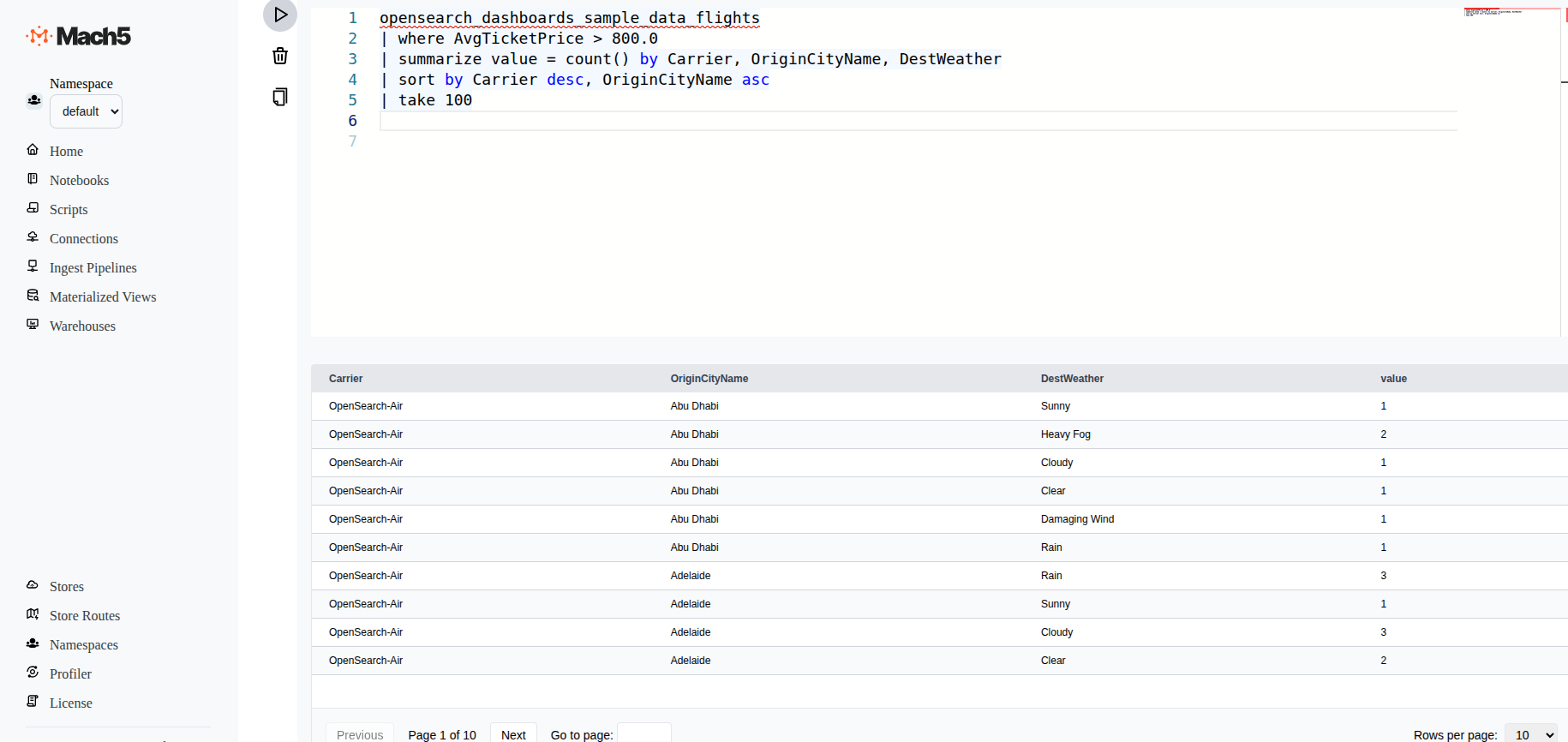Click the OriginCityName column header

tap(709, 379)
